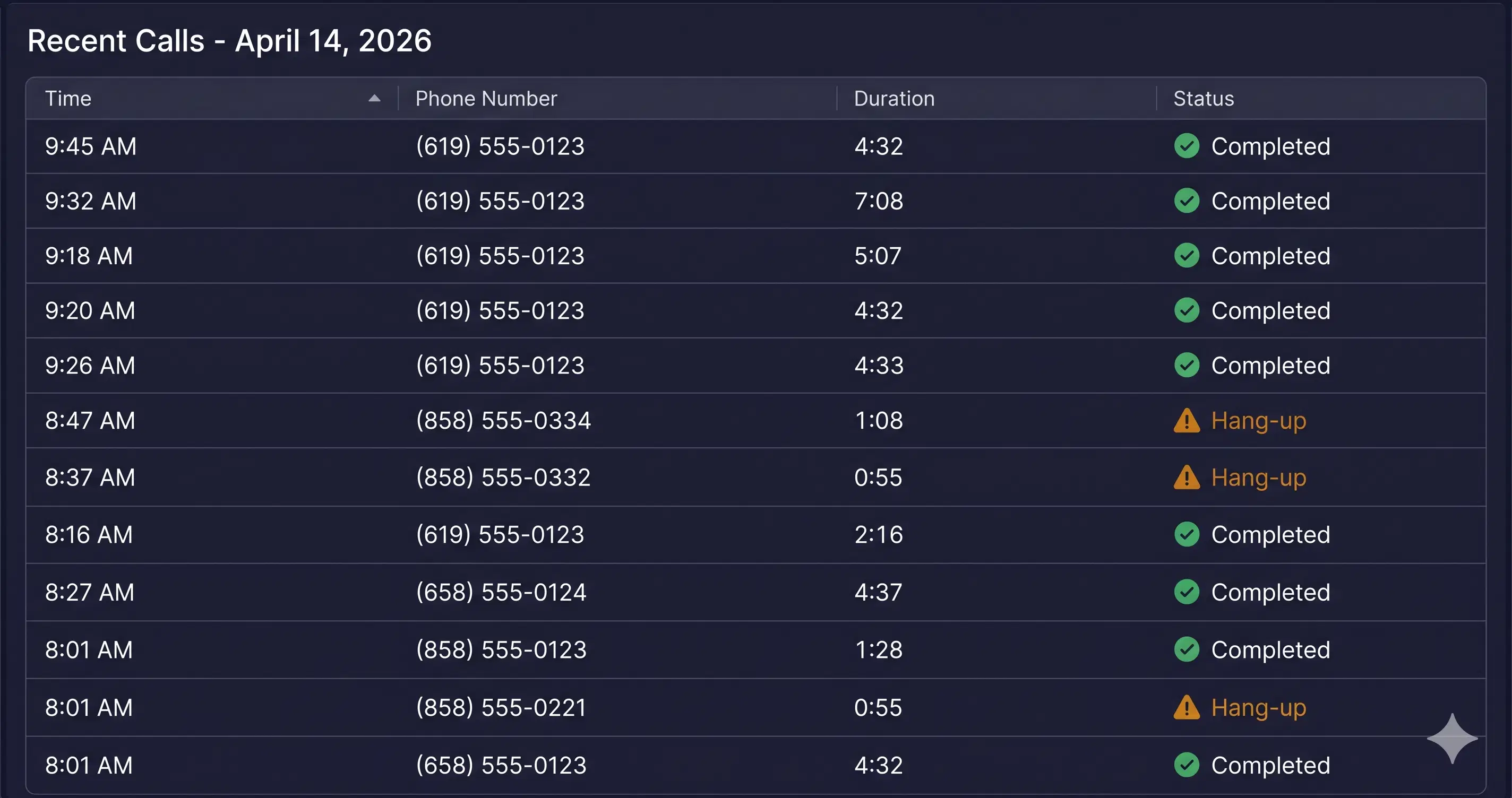1512x798 pixels.
Task: Click the Status column header
Action: click(x=1203, y=99)
